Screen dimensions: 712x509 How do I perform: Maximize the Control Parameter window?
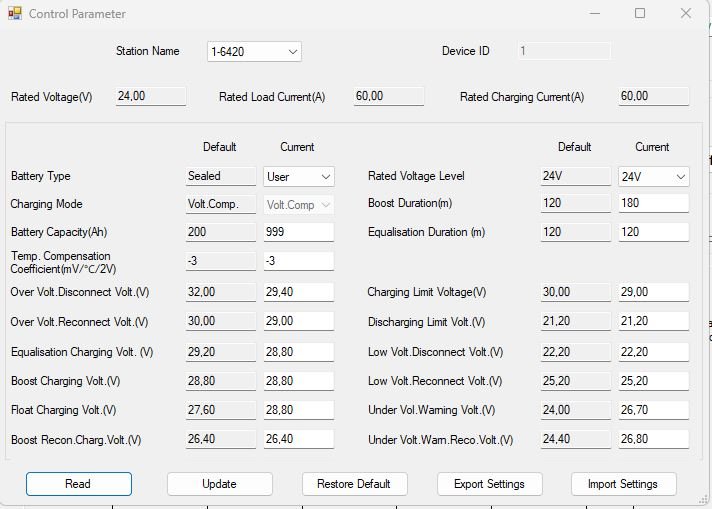click(640, 14)
